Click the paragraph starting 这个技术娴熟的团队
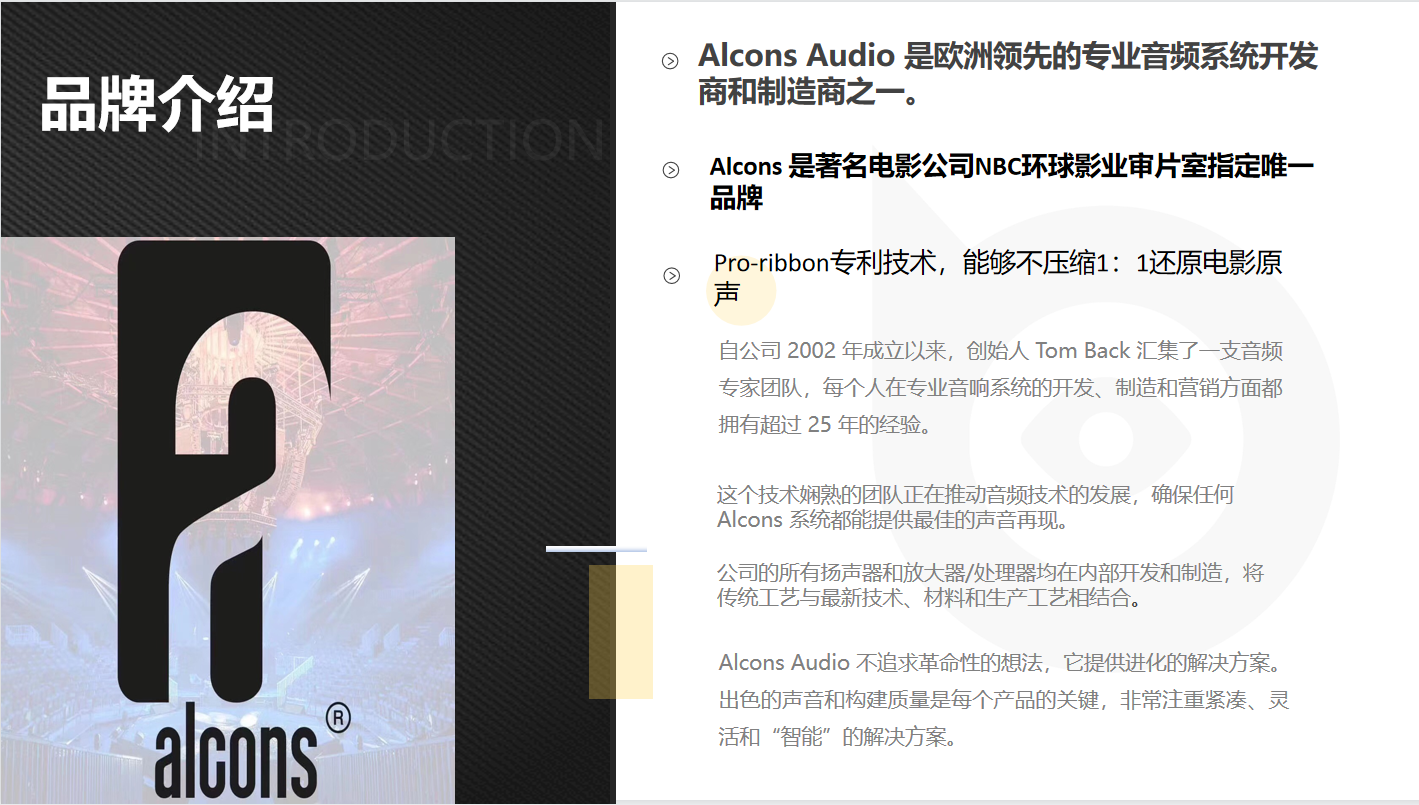Image resolution: width=1419 pixels, height=805 pixels. pyautogui.click(x=975, y=507)
